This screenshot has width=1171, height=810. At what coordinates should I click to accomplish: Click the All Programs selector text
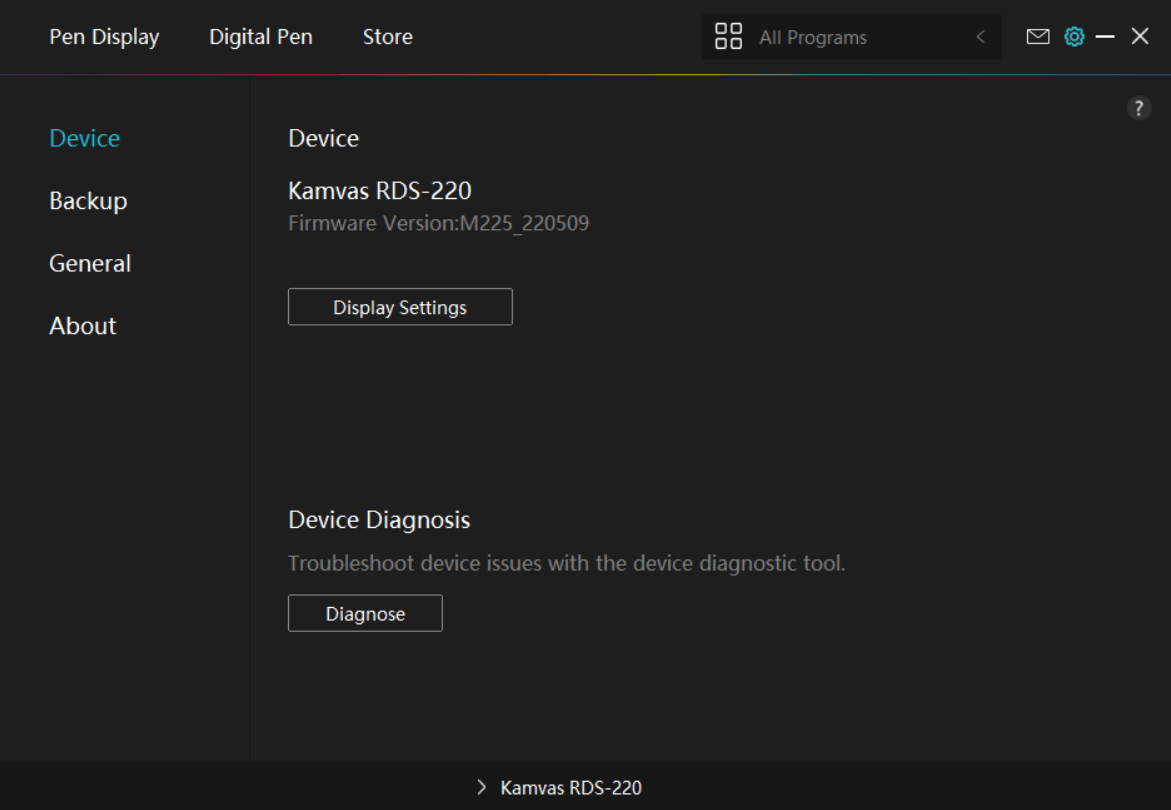[x=813, y=37]
